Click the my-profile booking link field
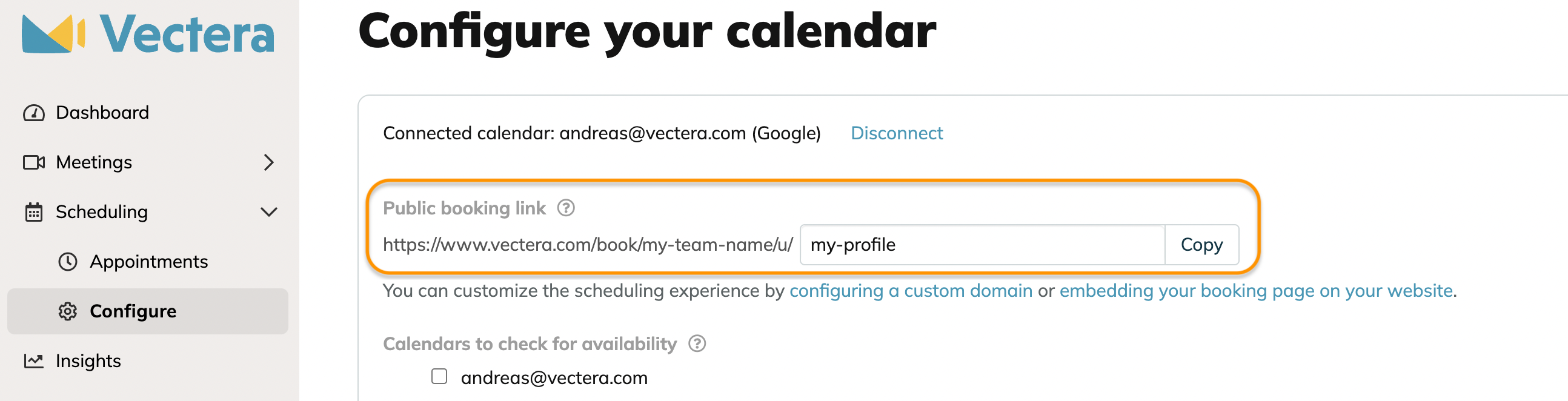 (x=983, y=245)
